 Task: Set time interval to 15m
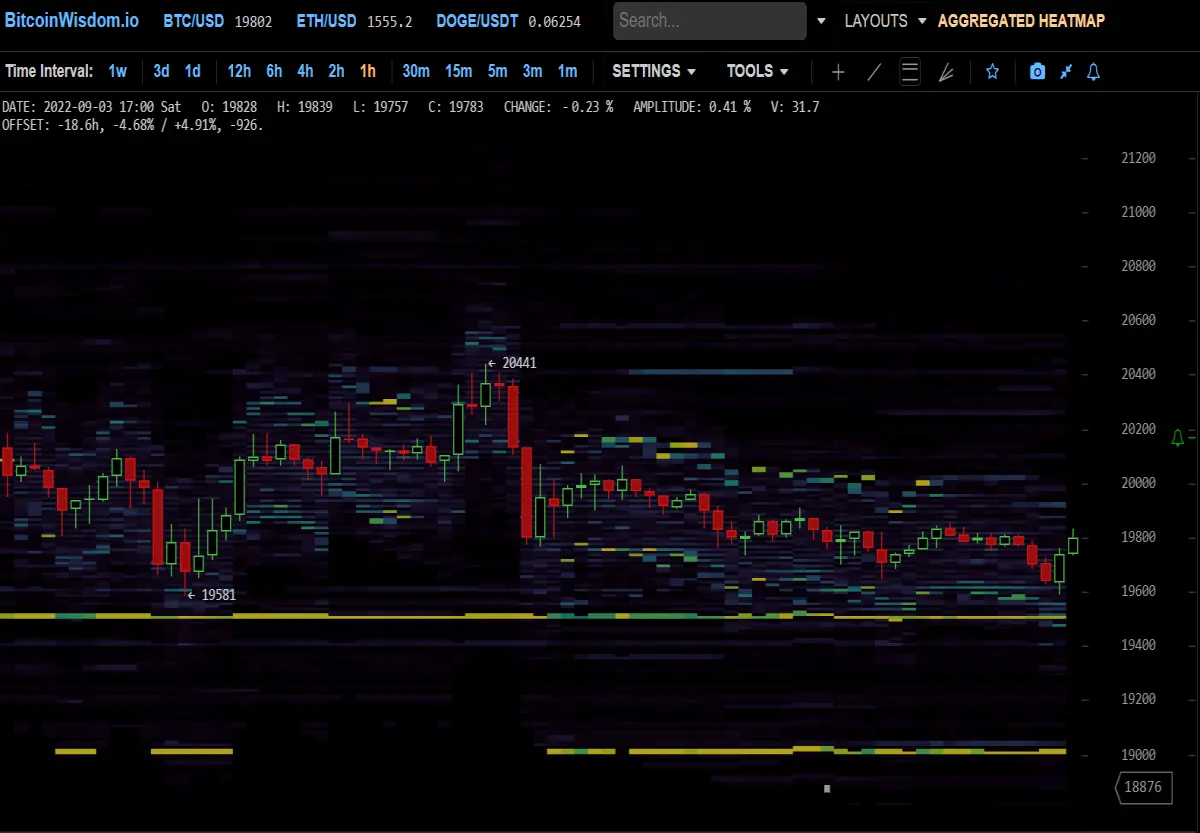[458, 71]
